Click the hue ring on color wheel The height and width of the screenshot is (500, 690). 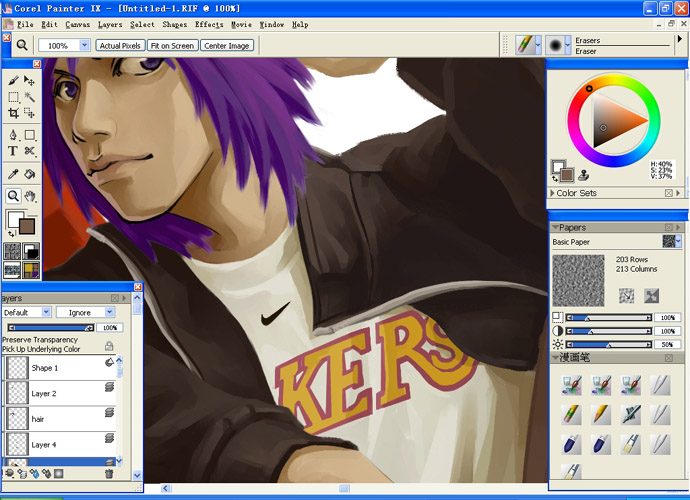614,120
